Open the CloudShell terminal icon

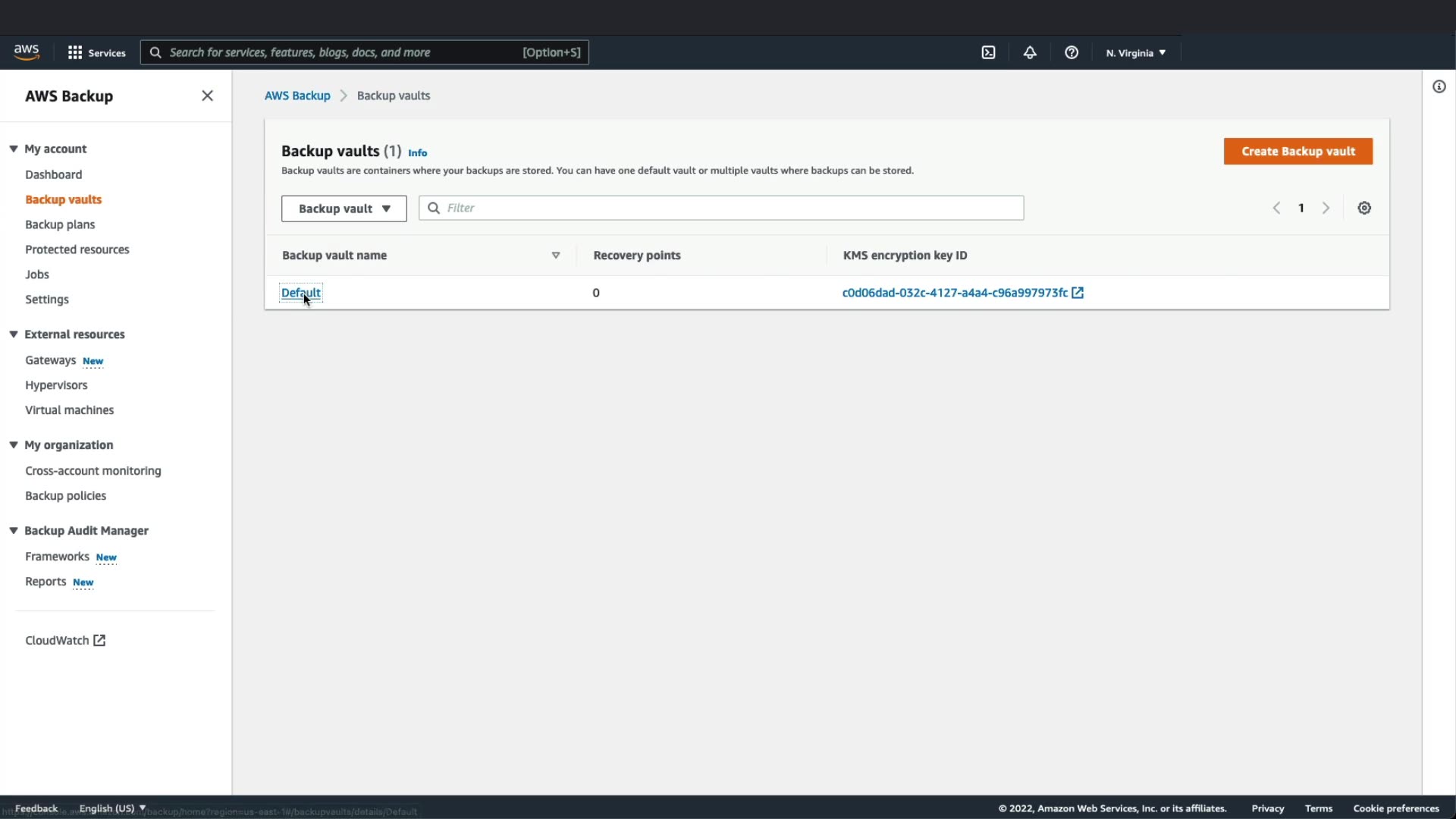988,52
